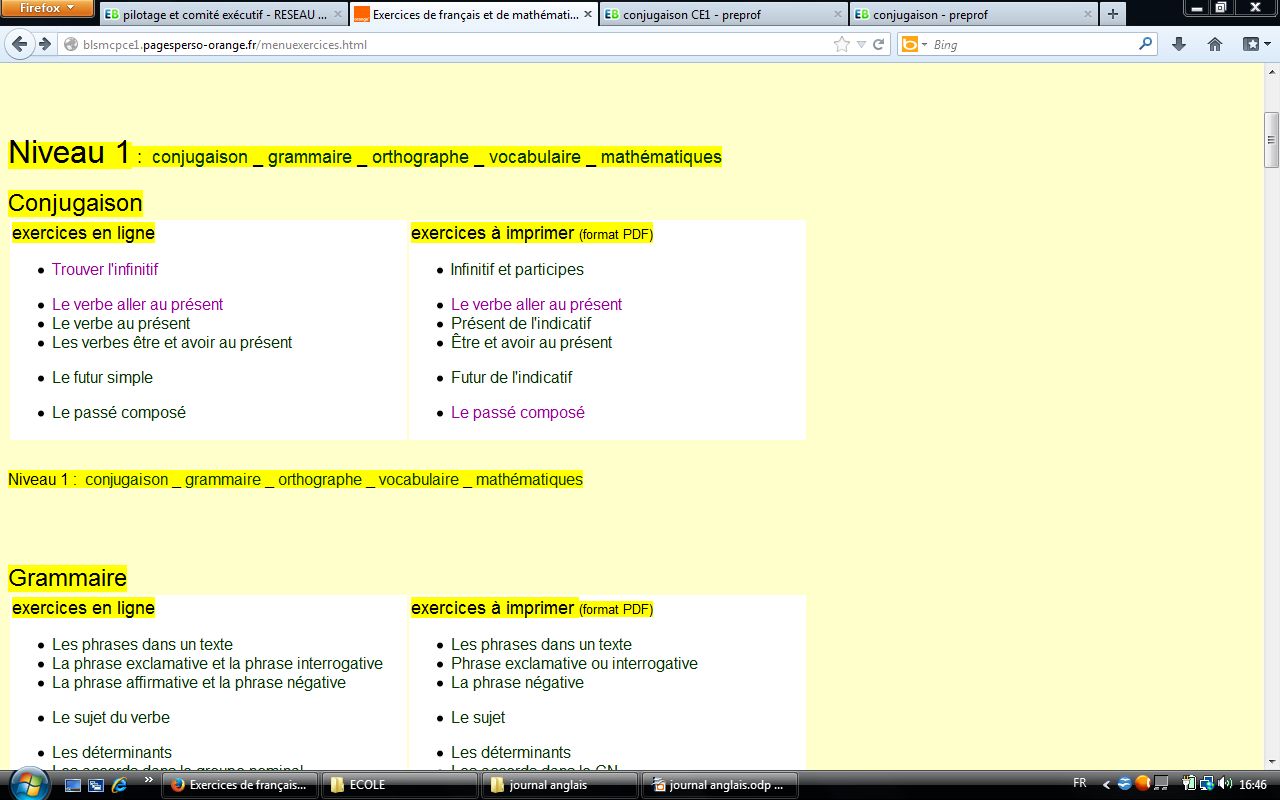Open the 'journal anglais' folder taskbar button

pos(560,785)
